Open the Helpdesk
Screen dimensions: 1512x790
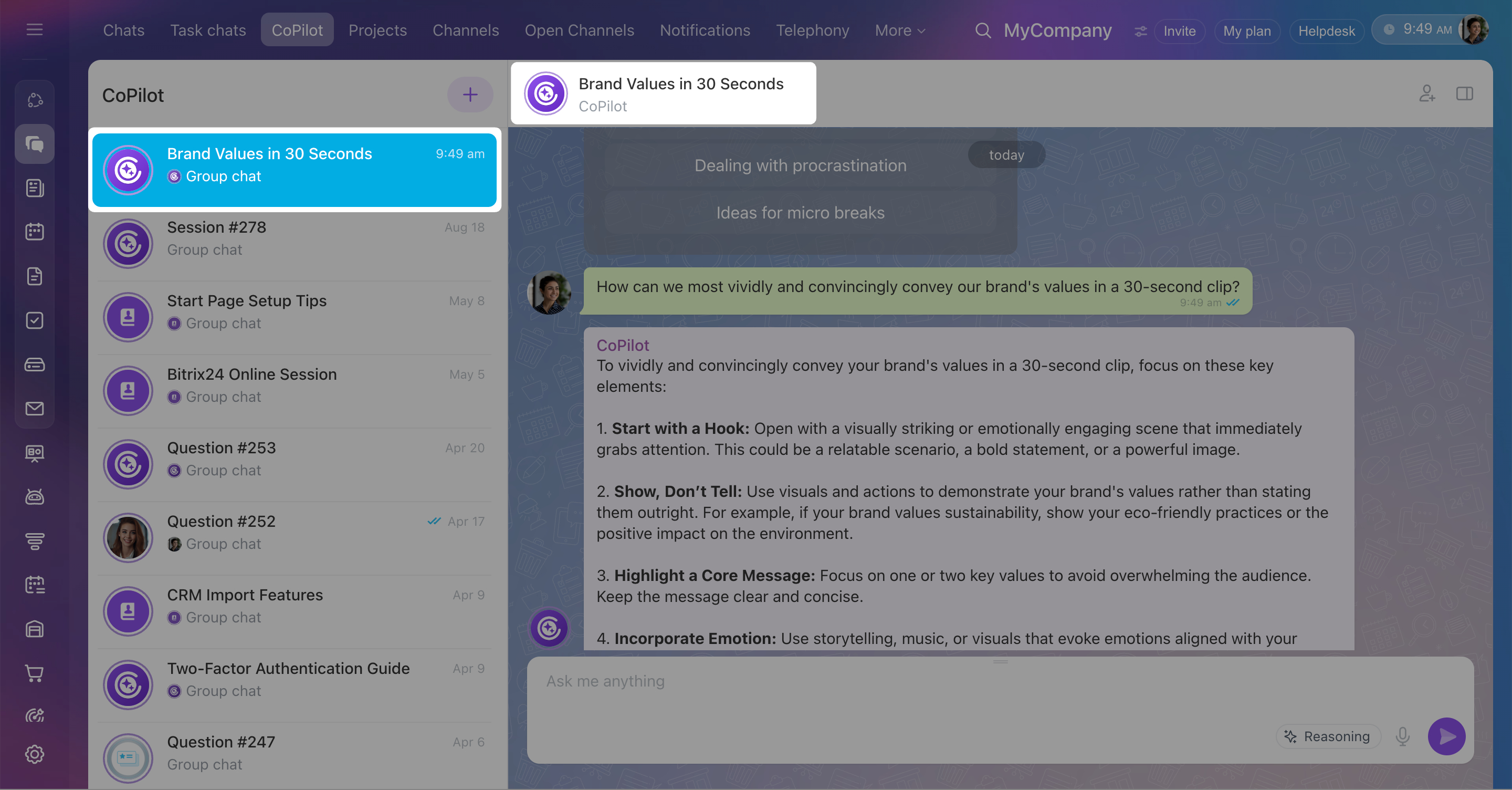[1327, 30]
